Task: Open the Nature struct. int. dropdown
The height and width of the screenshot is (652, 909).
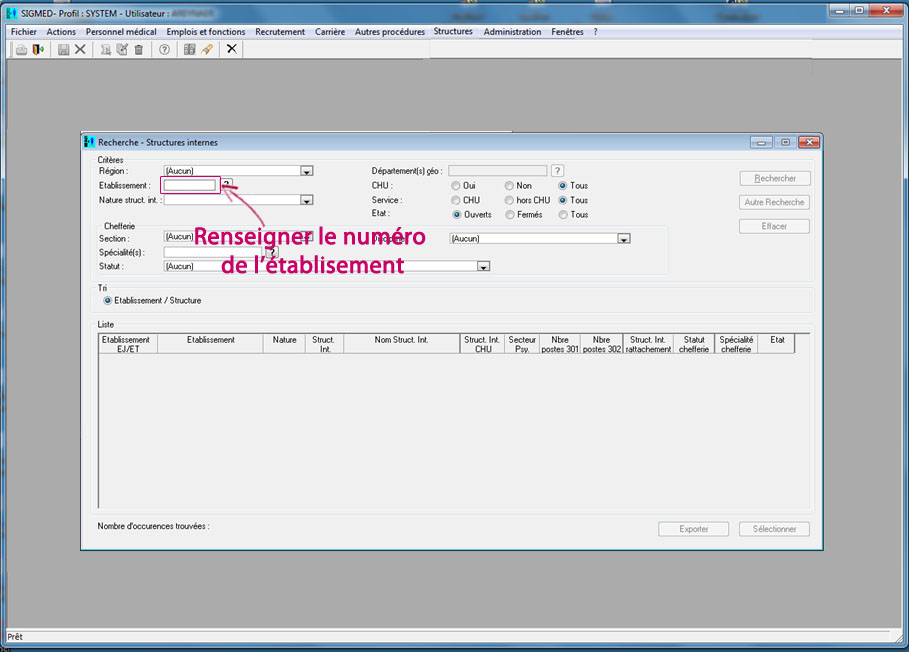Action: [307, 200]
